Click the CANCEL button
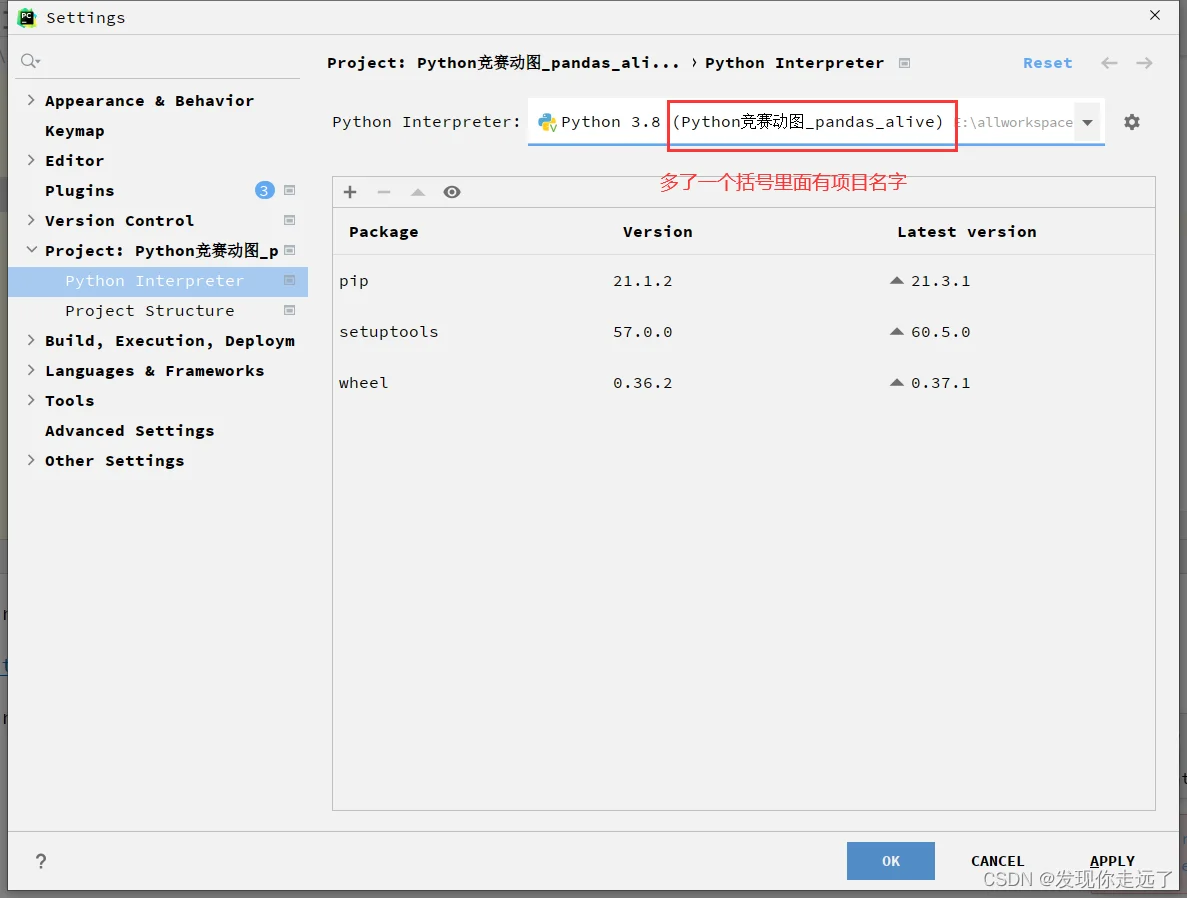Screen dimensions: 1187x898 [x=998, y=861]
